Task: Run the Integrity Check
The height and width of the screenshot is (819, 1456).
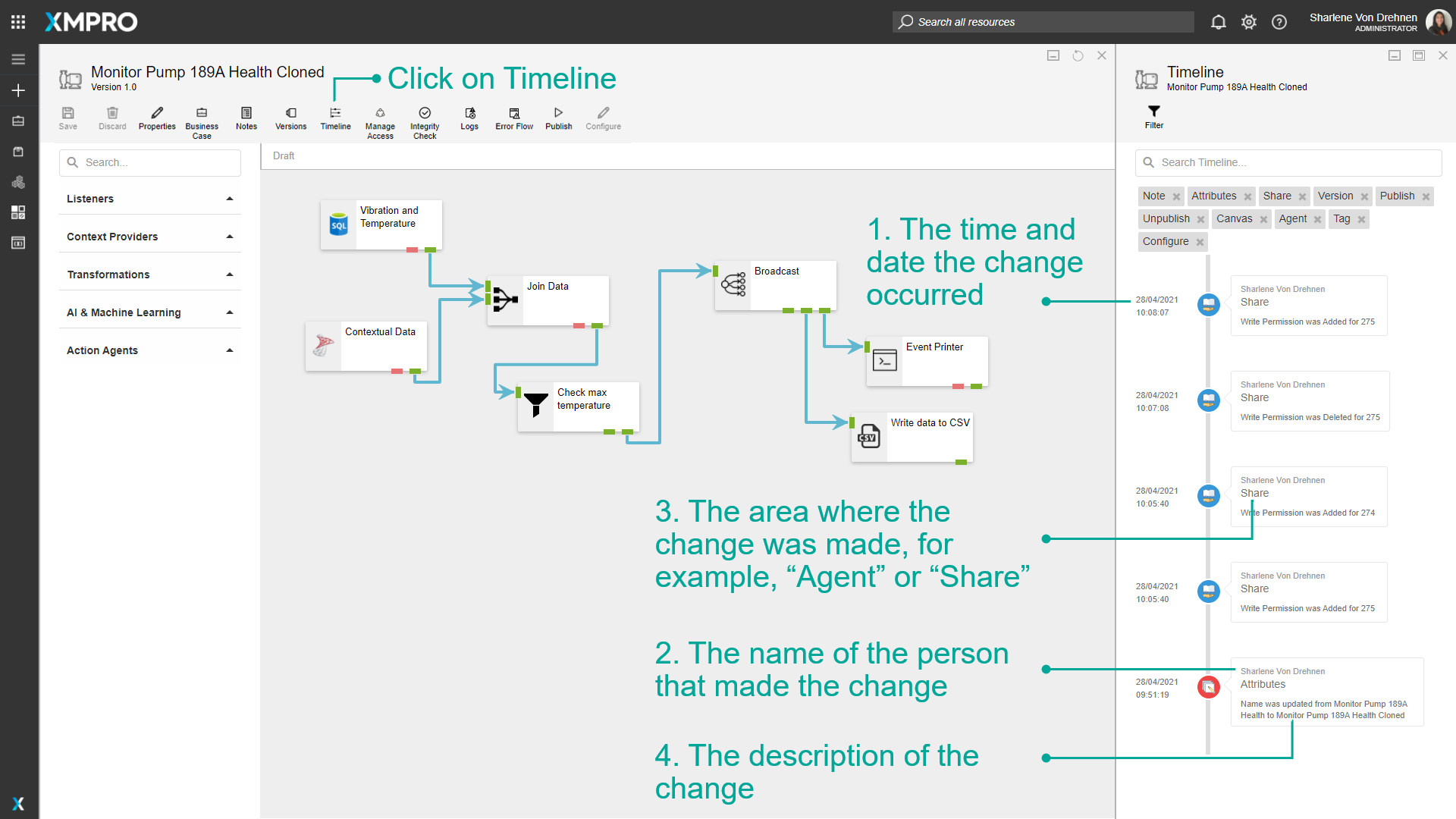Action: (425, 124)
